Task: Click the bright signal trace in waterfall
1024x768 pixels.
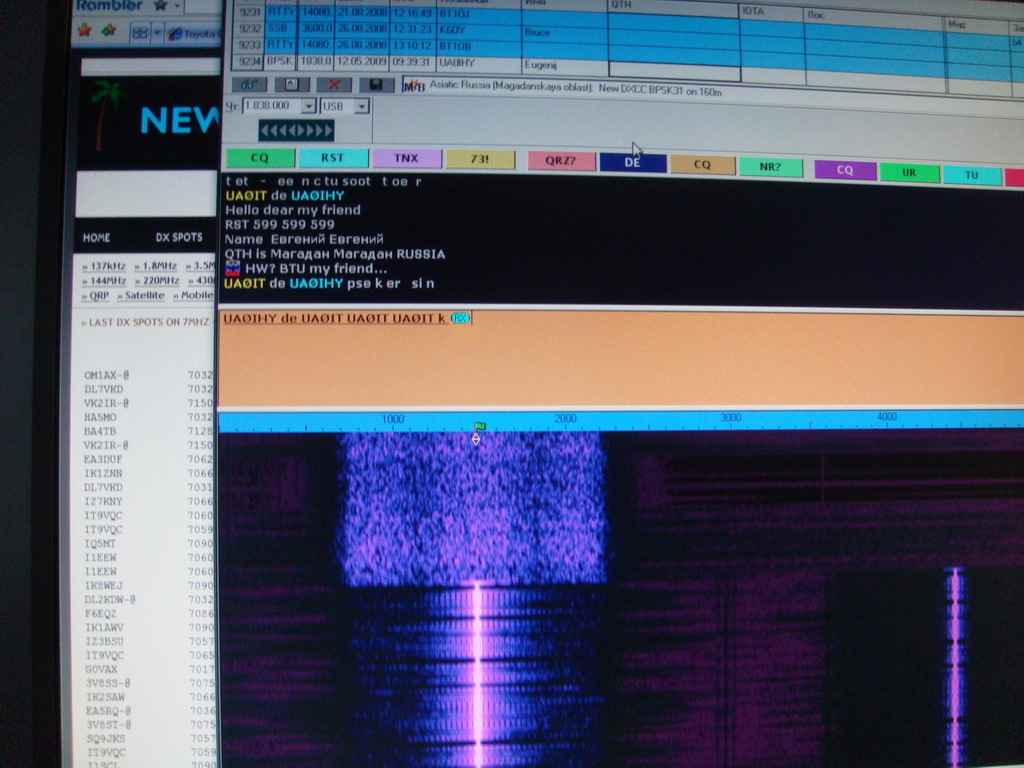Action: 477,670
